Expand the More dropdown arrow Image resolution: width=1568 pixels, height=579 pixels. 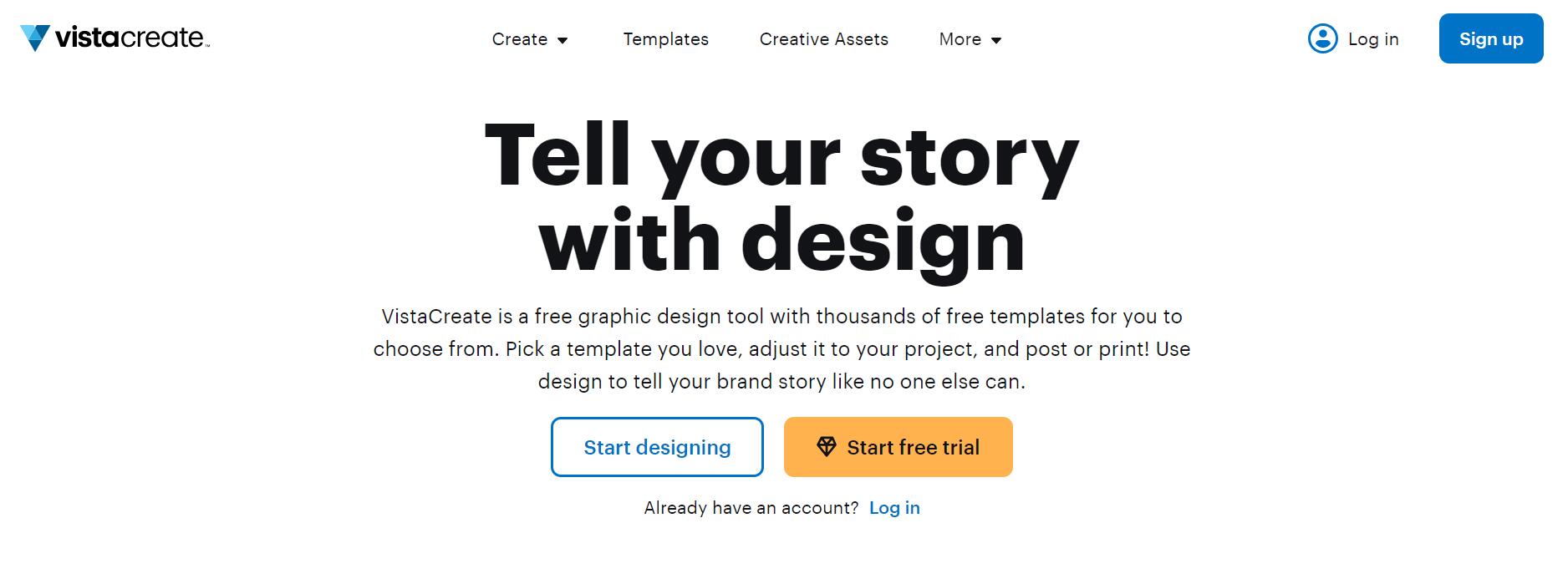coord(995,40)
